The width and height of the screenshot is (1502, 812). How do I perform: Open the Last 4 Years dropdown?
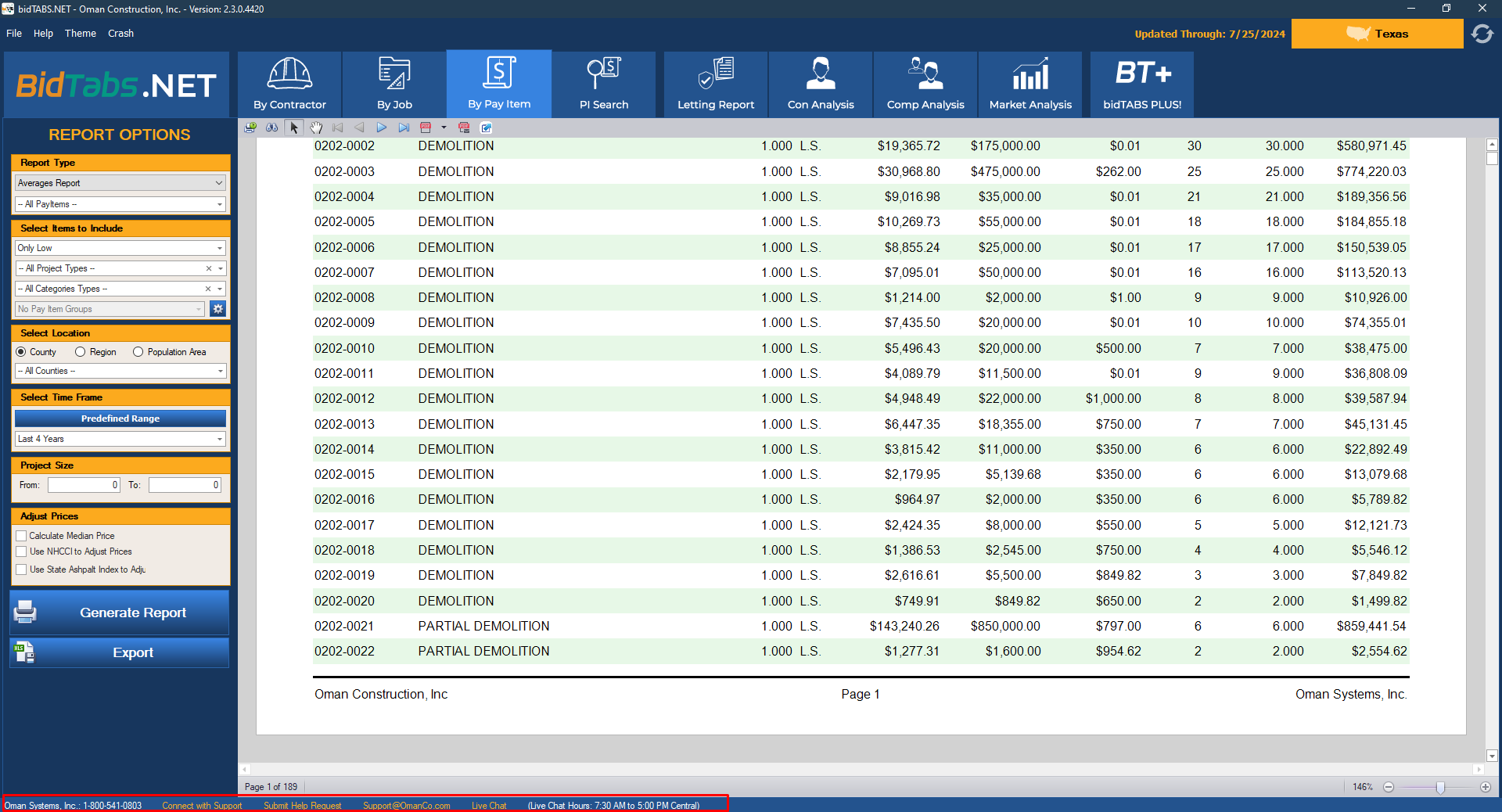pos(120,439)
